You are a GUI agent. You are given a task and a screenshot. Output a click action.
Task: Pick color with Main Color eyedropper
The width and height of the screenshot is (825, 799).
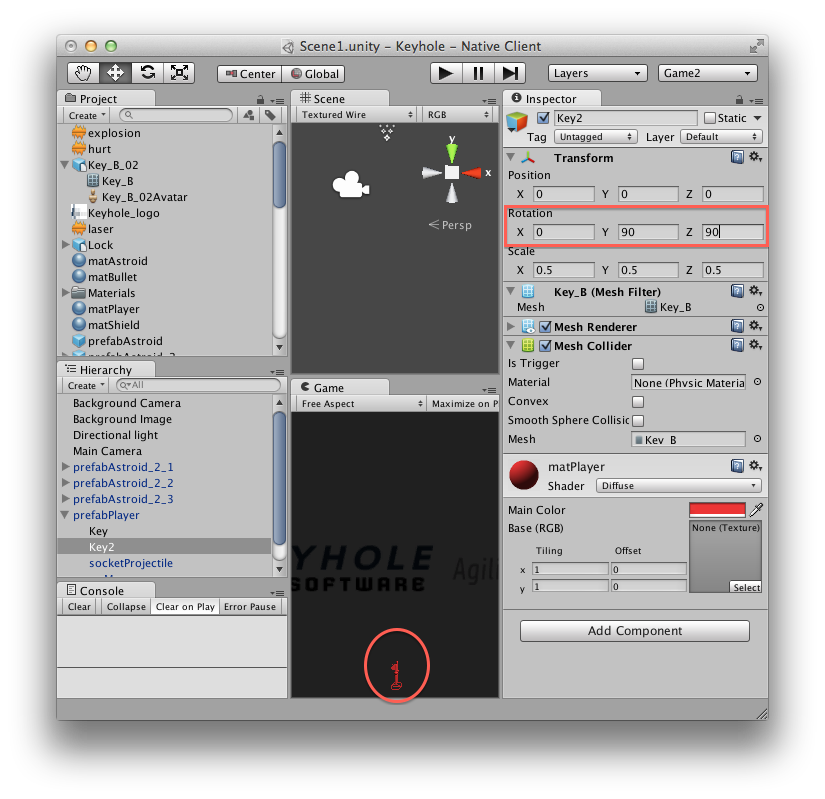pyautogui.click(x=756, y=510)
